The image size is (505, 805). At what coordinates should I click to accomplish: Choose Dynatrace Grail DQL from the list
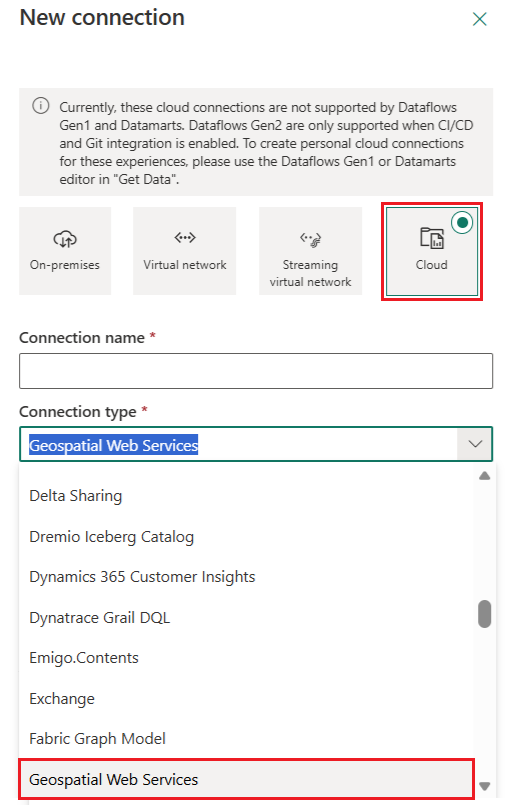(246, 618)
